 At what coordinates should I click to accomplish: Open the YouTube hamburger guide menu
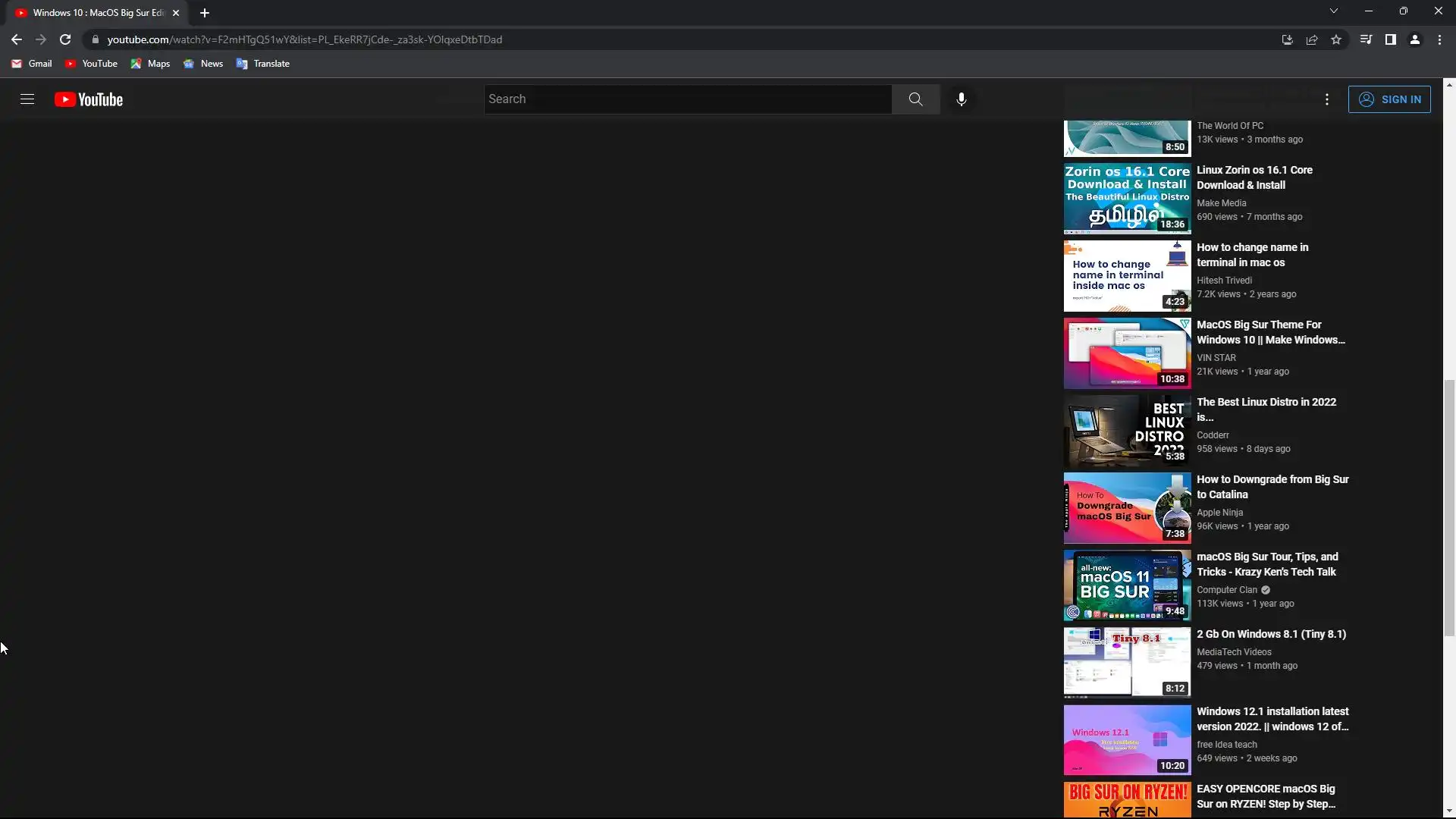click(27, 99)
